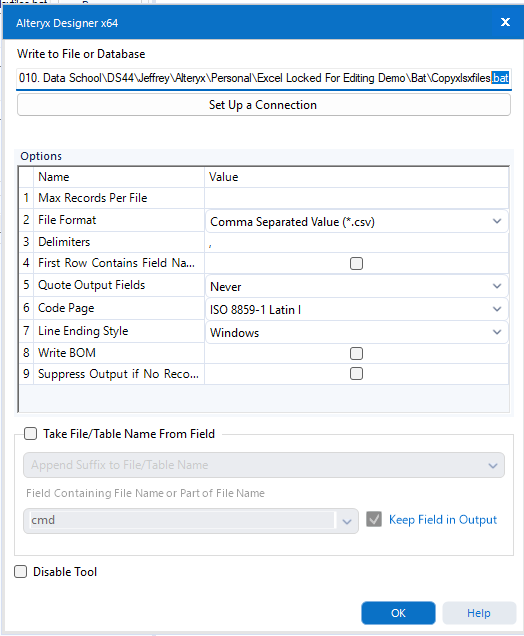Enable the Write BOM checkbox
Image resolution: width=524 pixels, height=636 pixels.
tap(356, 353)
